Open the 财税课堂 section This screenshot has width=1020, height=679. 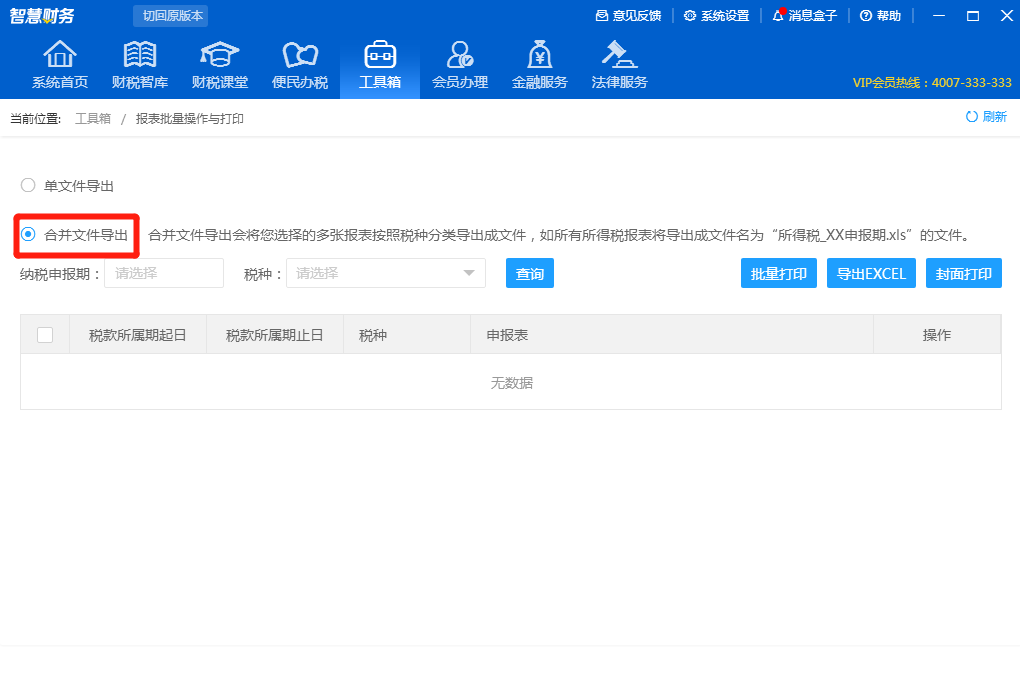(218, 62)
